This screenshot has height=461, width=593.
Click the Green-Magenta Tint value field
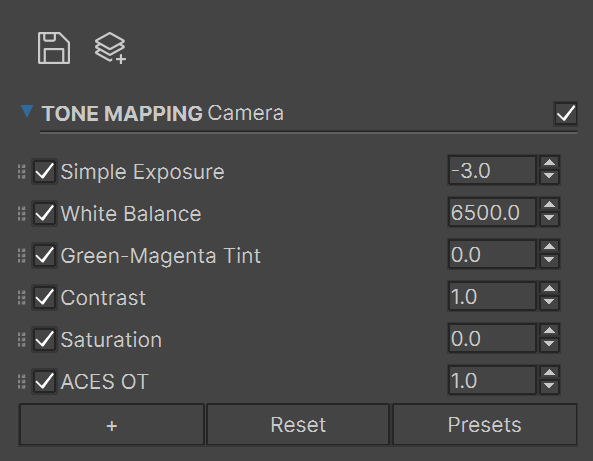click(492, 254)
